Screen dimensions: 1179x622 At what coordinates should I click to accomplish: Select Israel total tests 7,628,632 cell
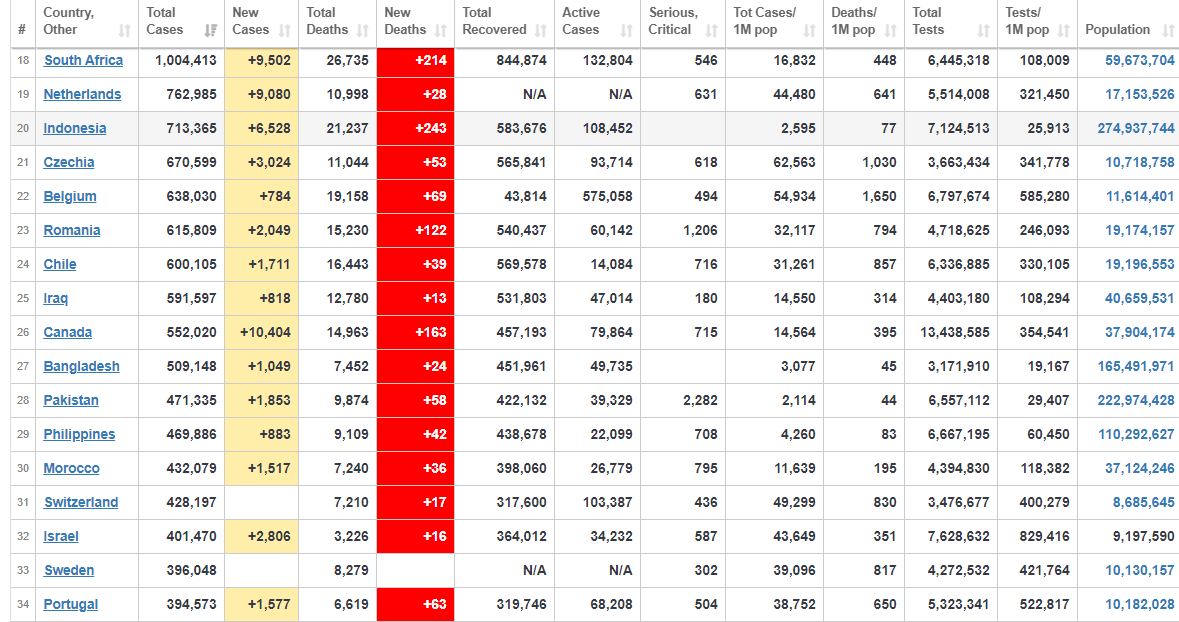coord(951,536)
